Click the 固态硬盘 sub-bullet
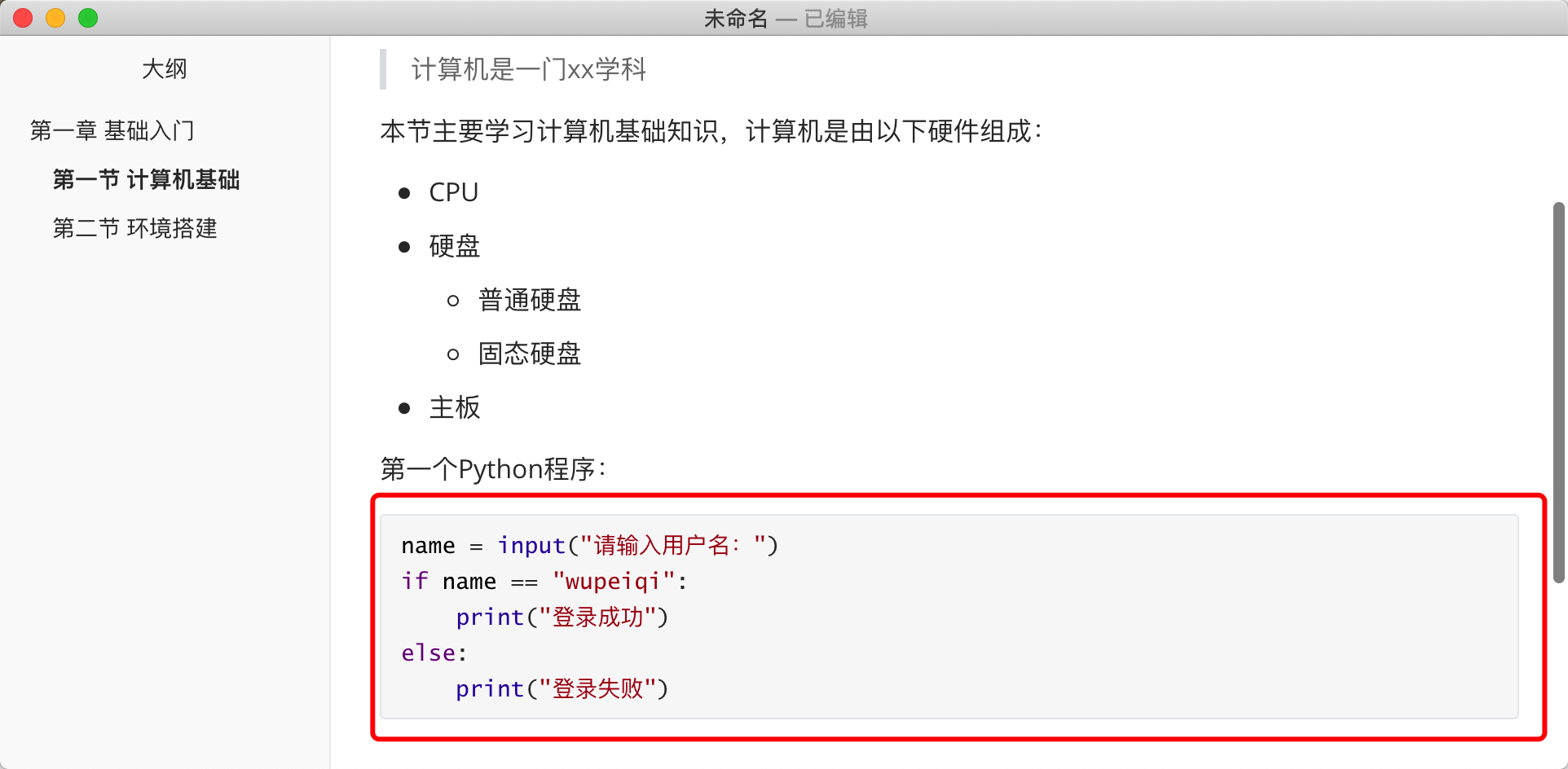Screen dimensions: 1568x769 pyautogui.click(x=530, y=354)
